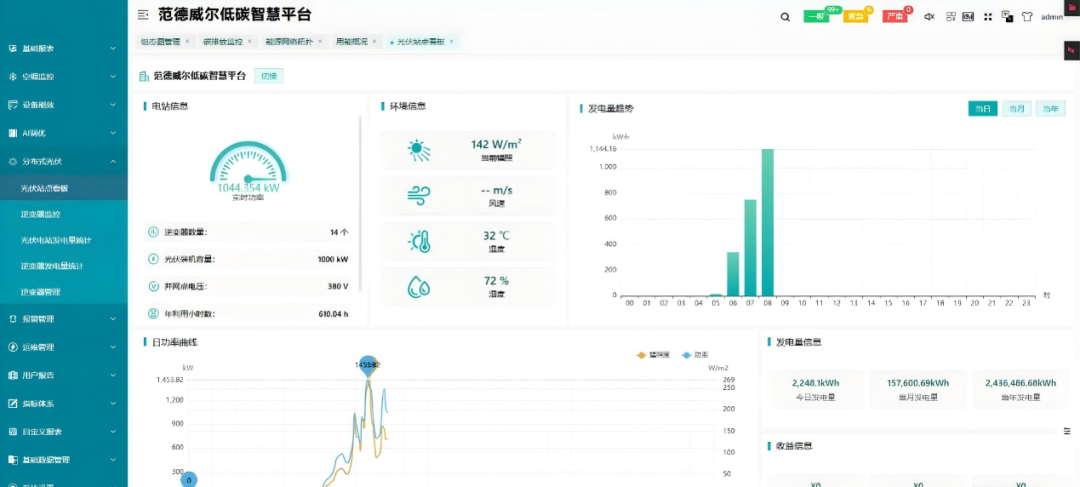Collapse the sidebar with the hamburger icon

pos(143,15)
